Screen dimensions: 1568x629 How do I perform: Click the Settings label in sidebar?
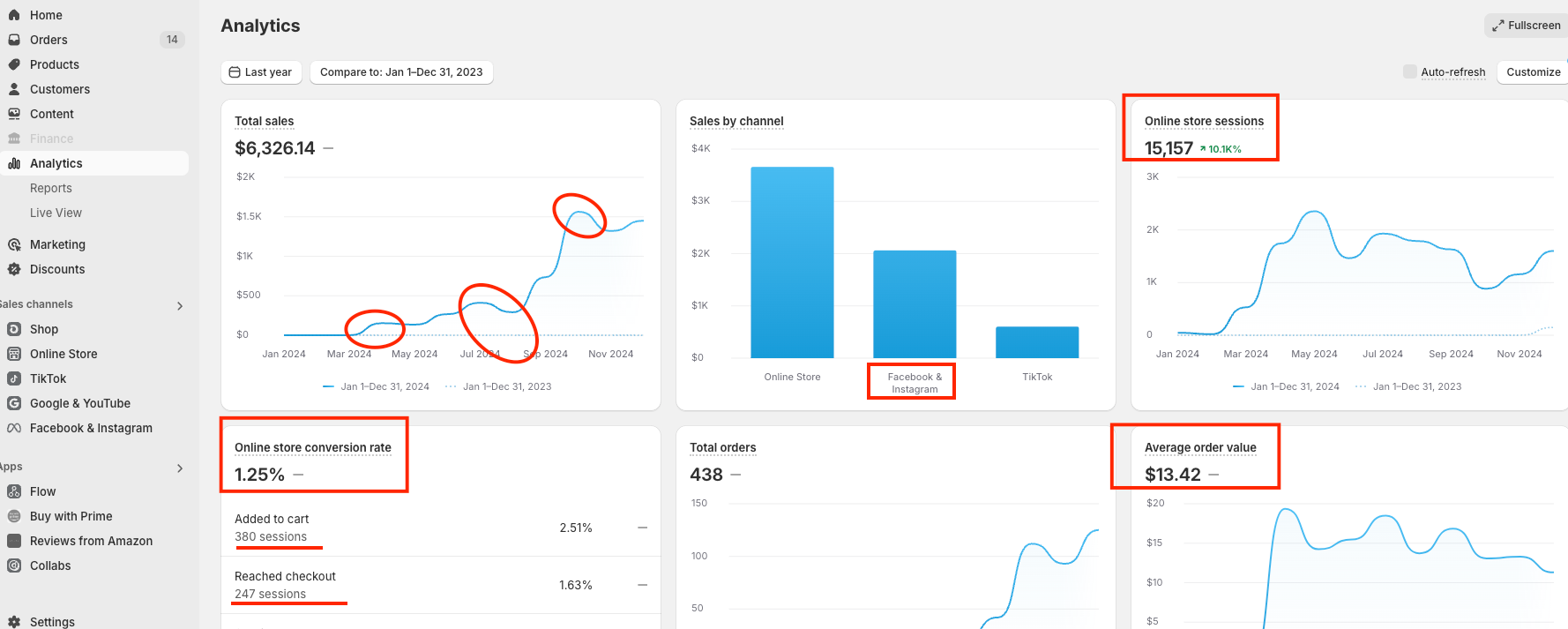52,622
